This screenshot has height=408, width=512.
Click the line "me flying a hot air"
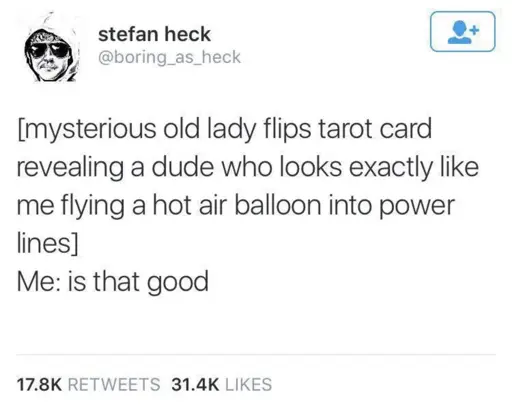236,206
